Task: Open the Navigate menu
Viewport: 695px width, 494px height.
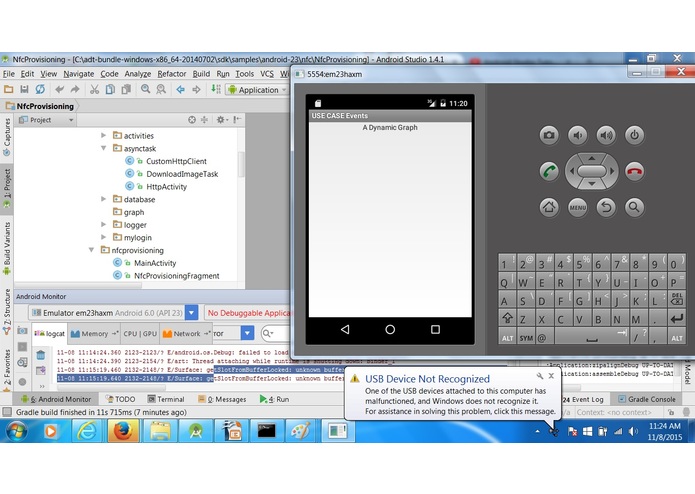Action: pyautogui.click(x=78, y=74)
